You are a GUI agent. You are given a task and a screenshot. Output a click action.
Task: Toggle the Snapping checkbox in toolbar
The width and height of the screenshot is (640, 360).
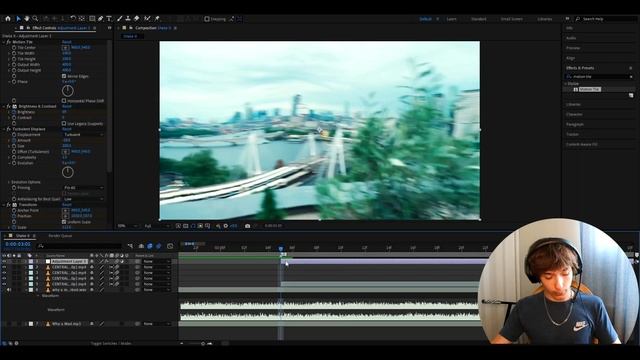click(207, 19)
